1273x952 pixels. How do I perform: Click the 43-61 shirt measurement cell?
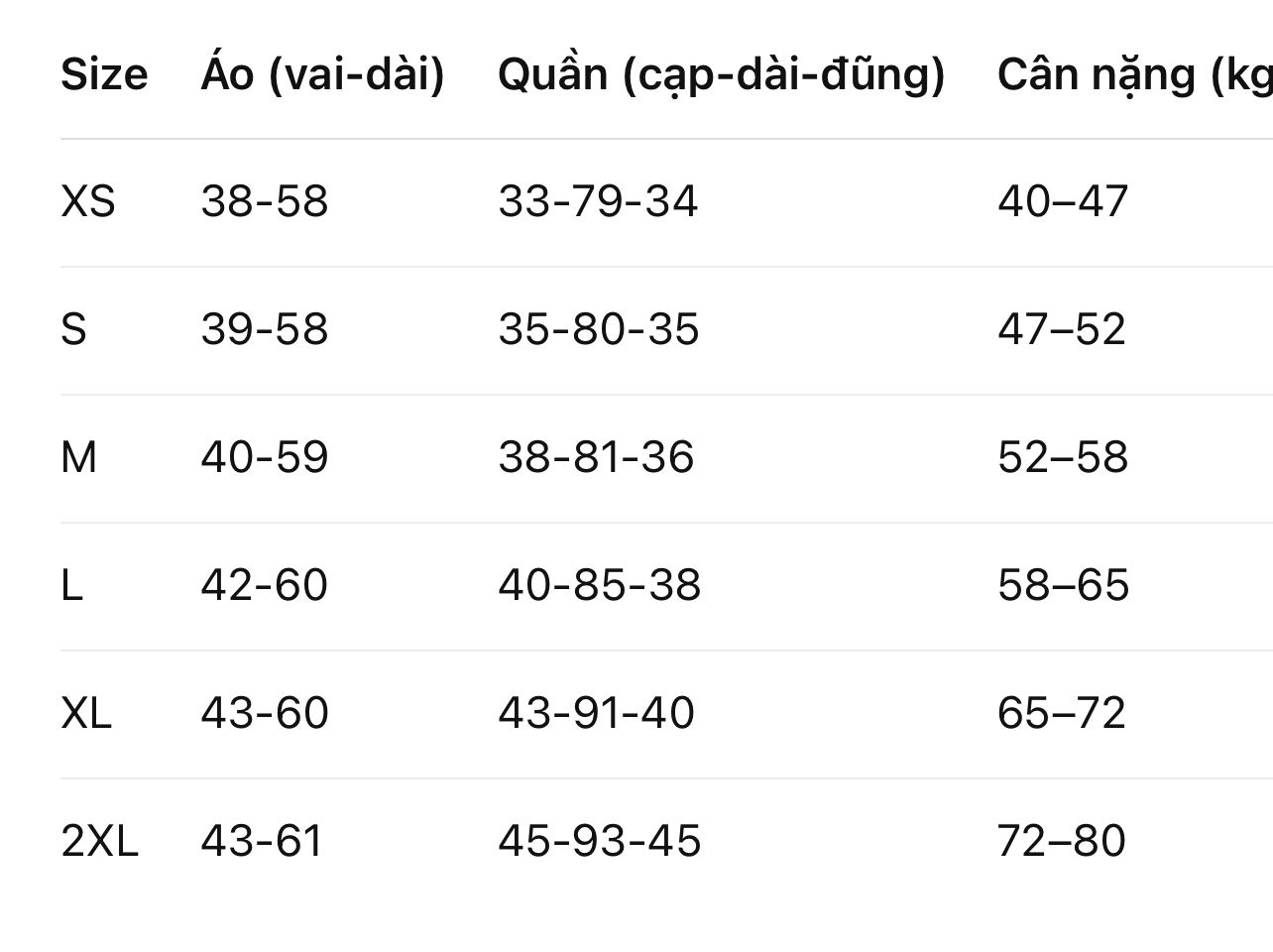coord(262,842)
